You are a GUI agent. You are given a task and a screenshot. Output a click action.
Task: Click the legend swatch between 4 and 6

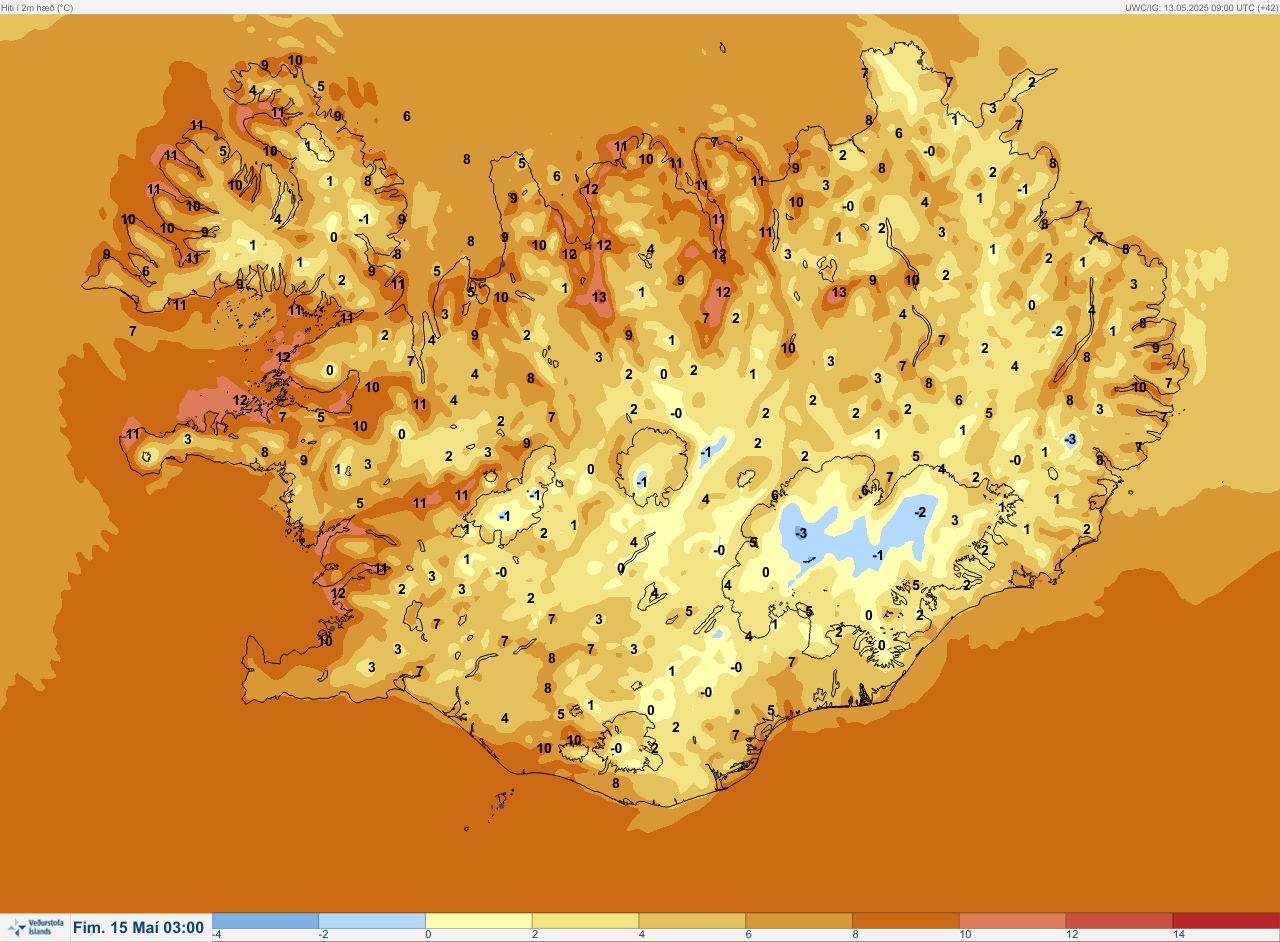tap(692, 921)
